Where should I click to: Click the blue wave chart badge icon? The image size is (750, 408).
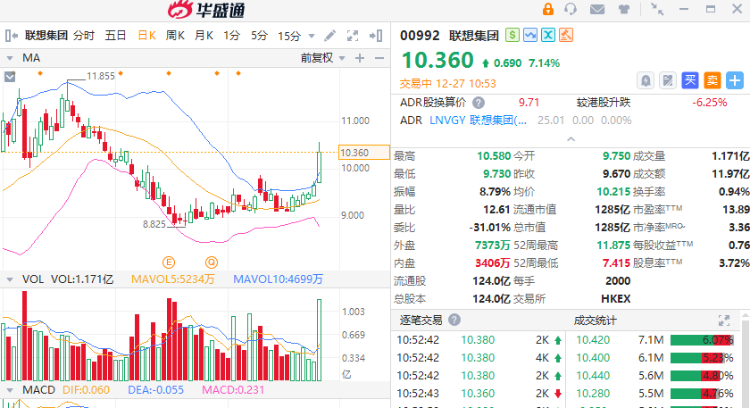[x=530, y=35]
